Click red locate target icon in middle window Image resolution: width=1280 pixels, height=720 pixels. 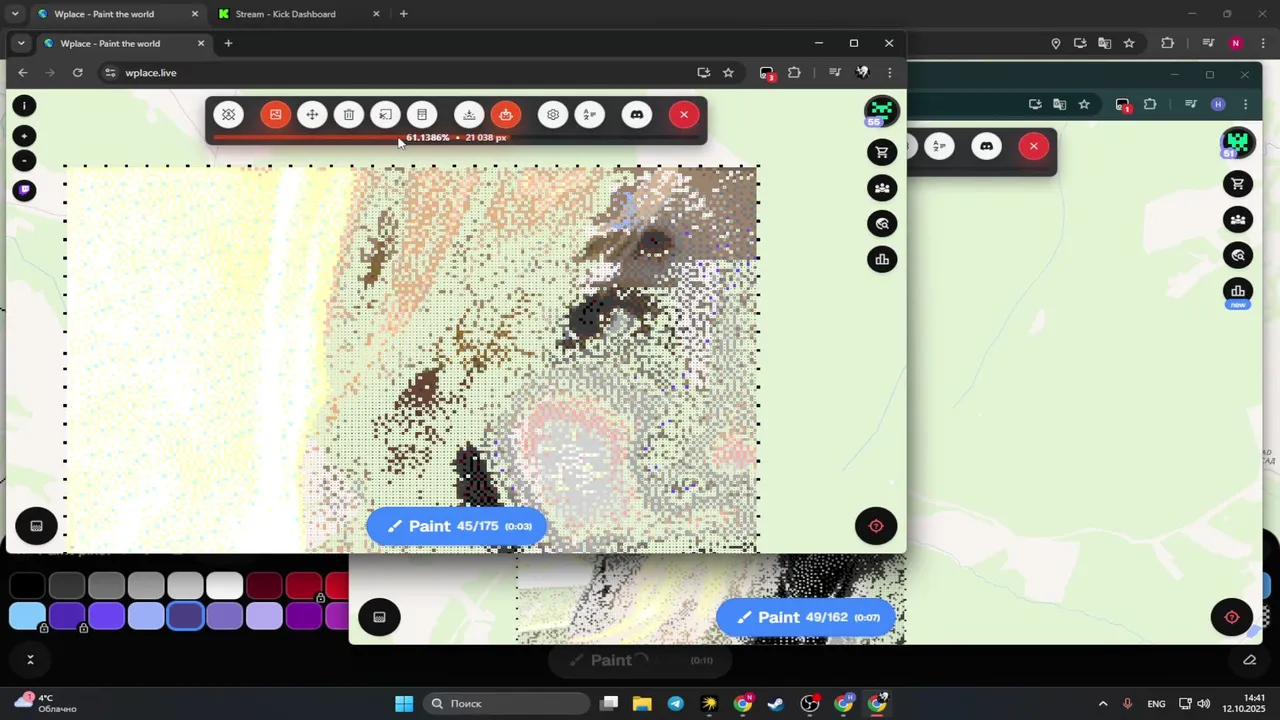tap(1232, 617)
